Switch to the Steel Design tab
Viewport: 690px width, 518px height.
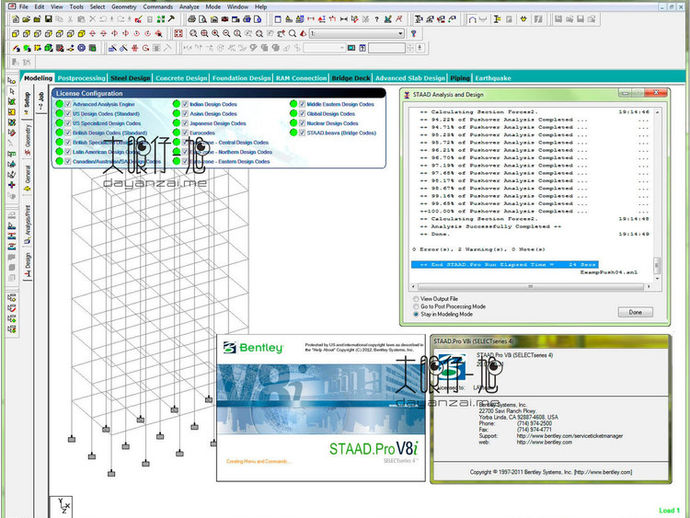(130, 78)
